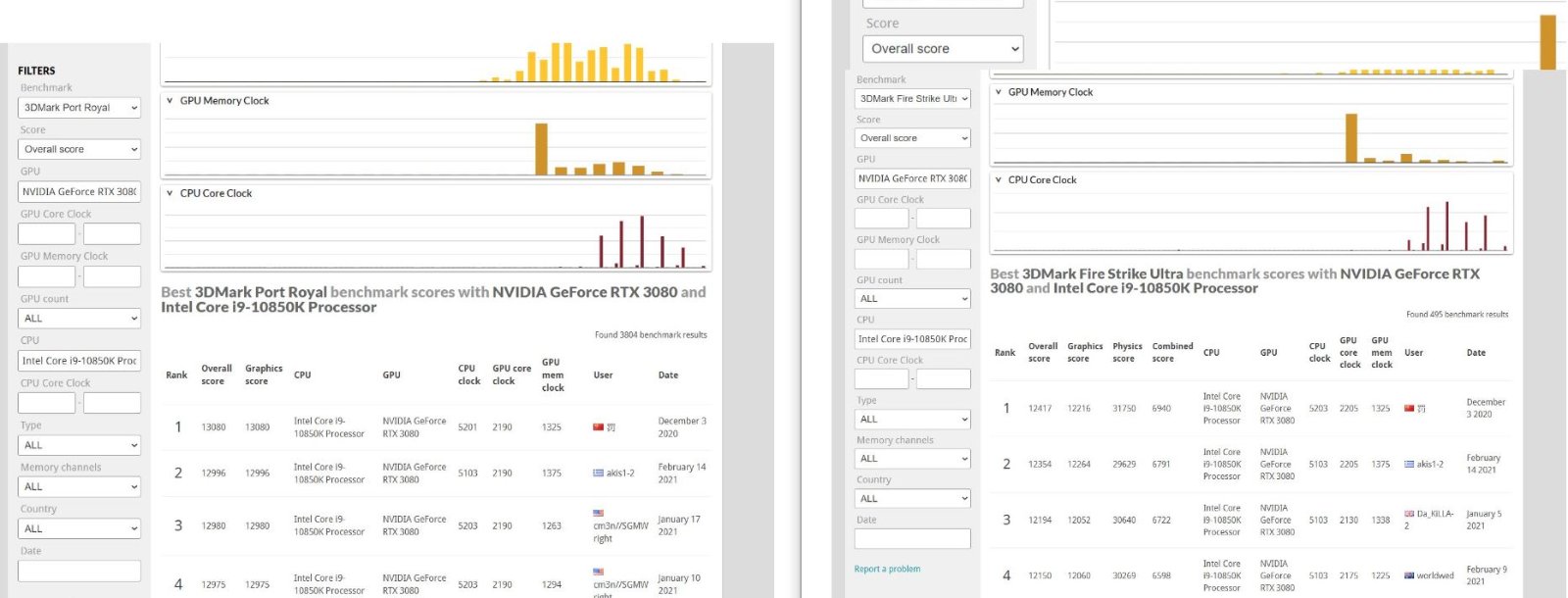Click CPU clock value 5201 in Port Royal table
Screen dimensions: 1568x598
pos(467,427)
